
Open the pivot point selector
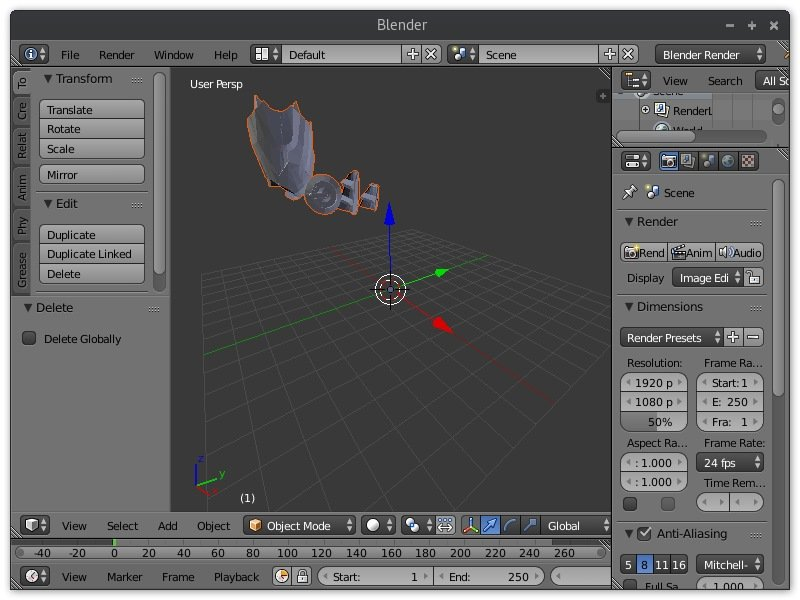coord(417,525)
